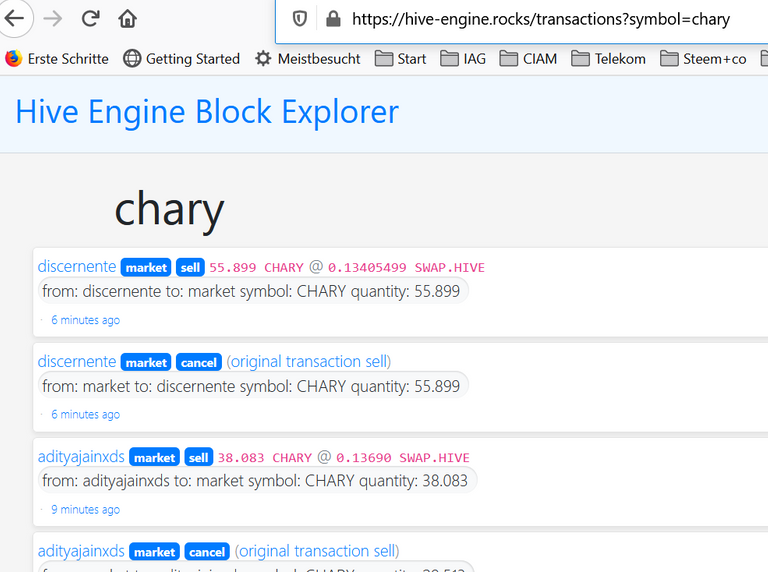Select price 0.13405499 SWAP.HIVE

pyautogui.click(x=406, y=267)
